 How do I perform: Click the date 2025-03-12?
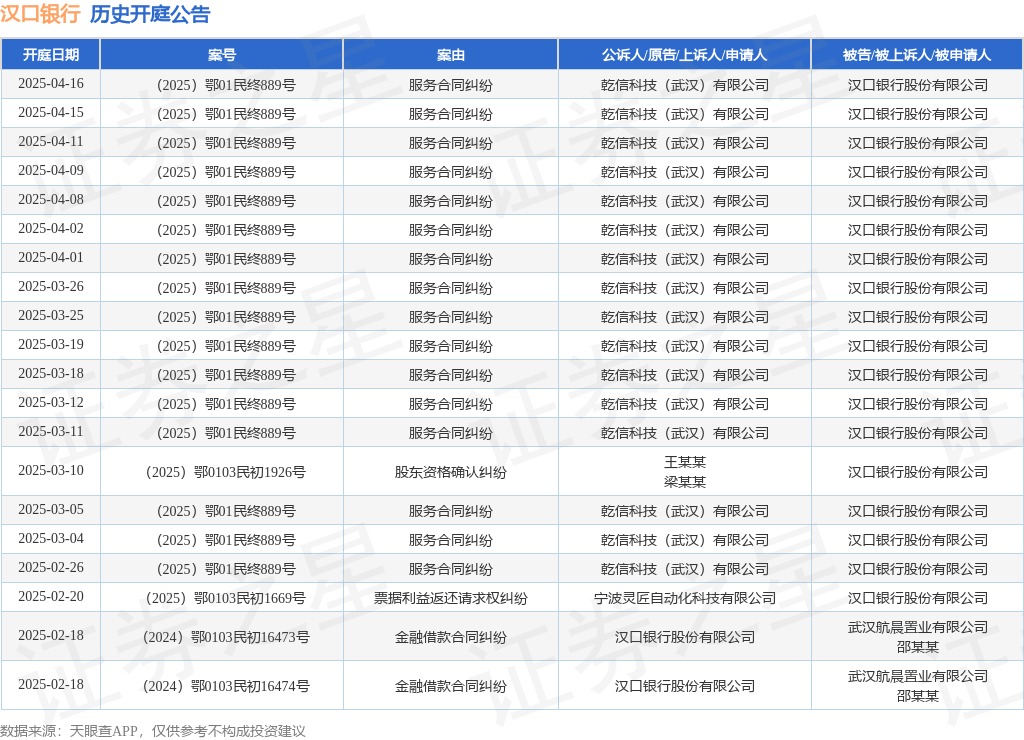click(51, 402)
